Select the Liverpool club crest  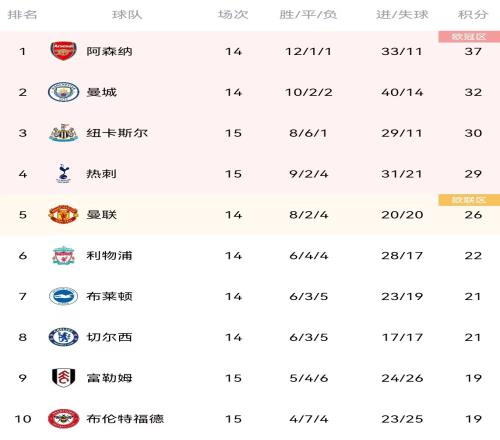coord(63,255)
